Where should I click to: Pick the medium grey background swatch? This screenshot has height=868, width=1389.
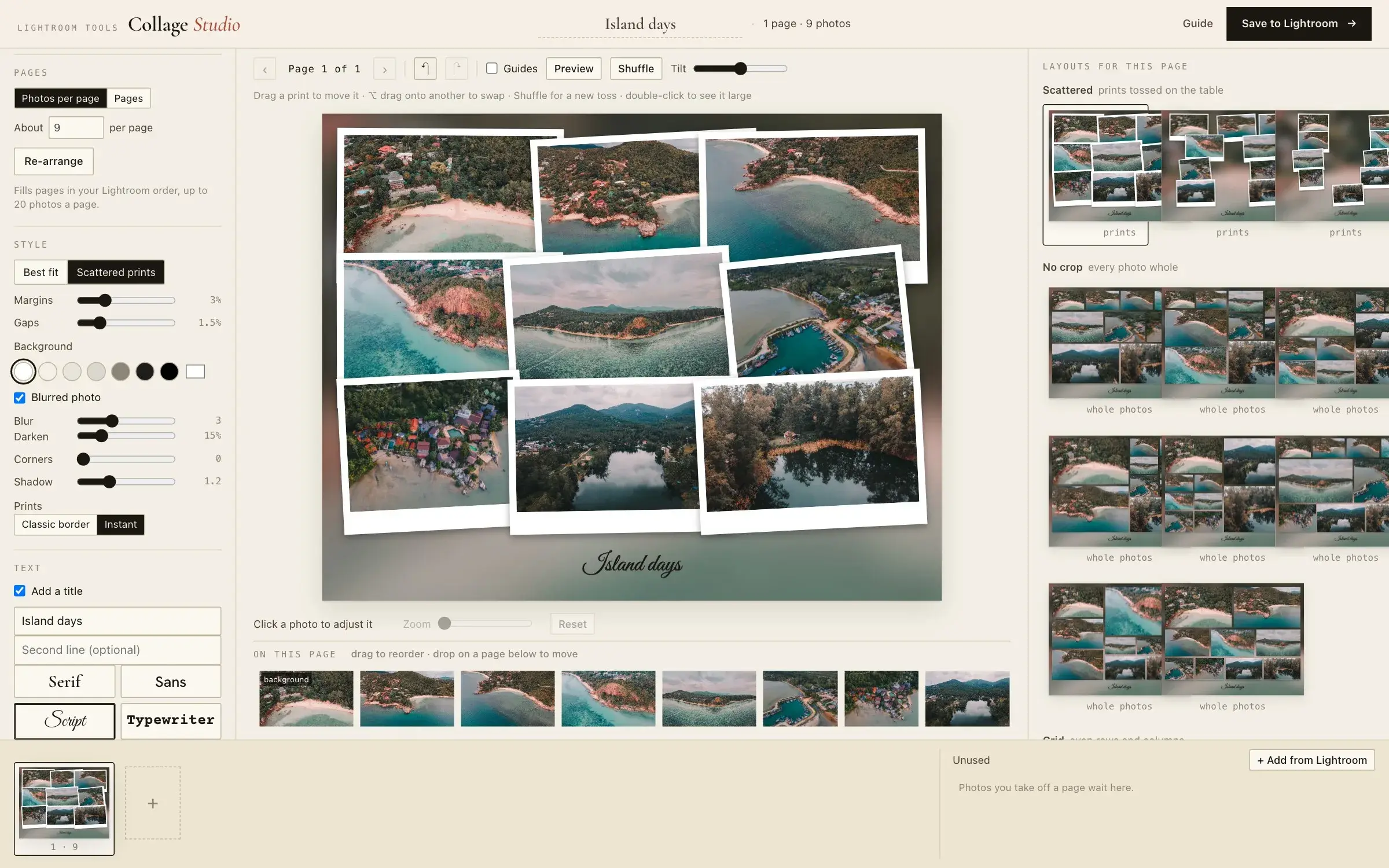(120, 372)
